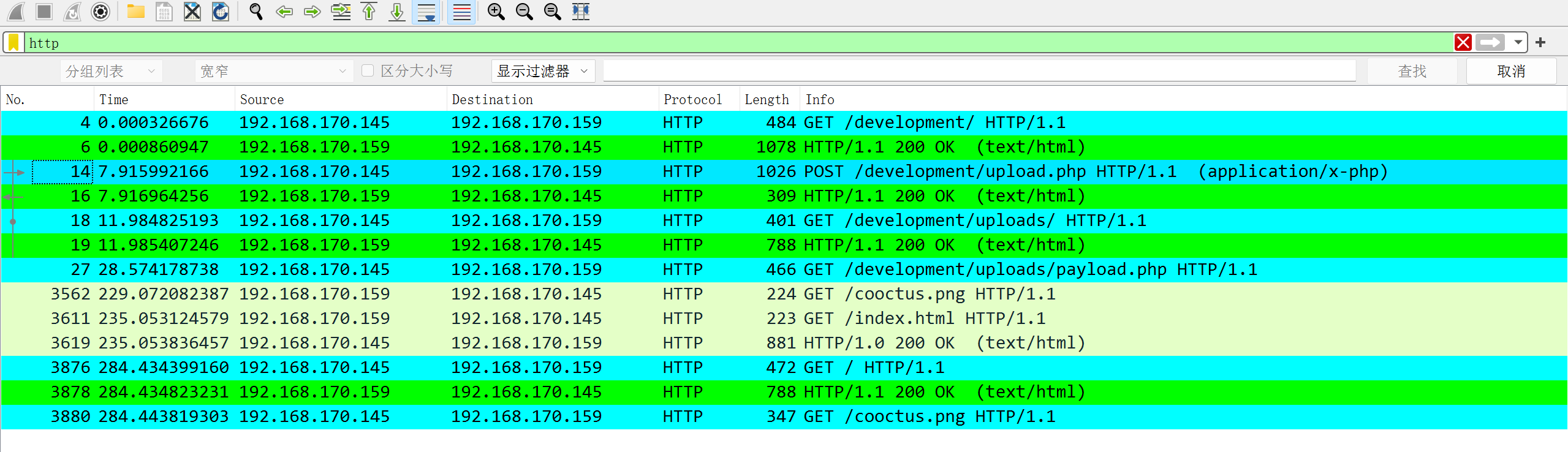Restart the current capture
This screenshot has width=1568, height=452.
(x=72, y=11)
